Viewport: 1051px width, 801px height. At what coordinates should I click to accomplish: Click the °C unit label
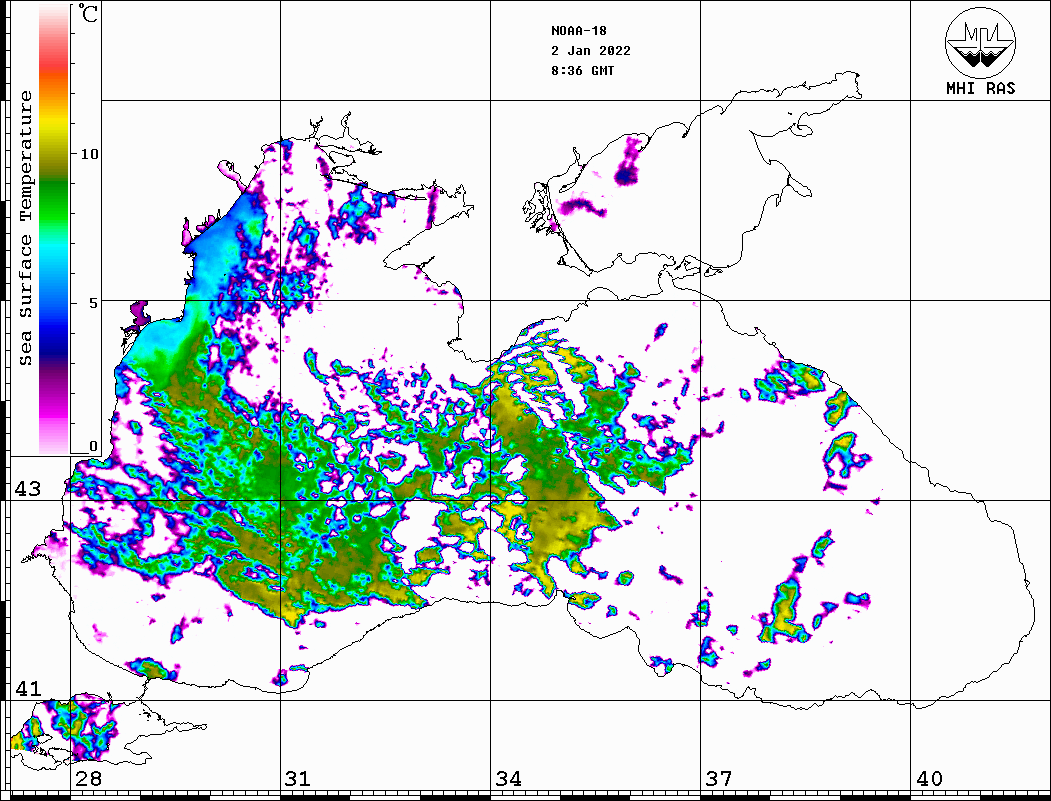(x=88, y=13)
